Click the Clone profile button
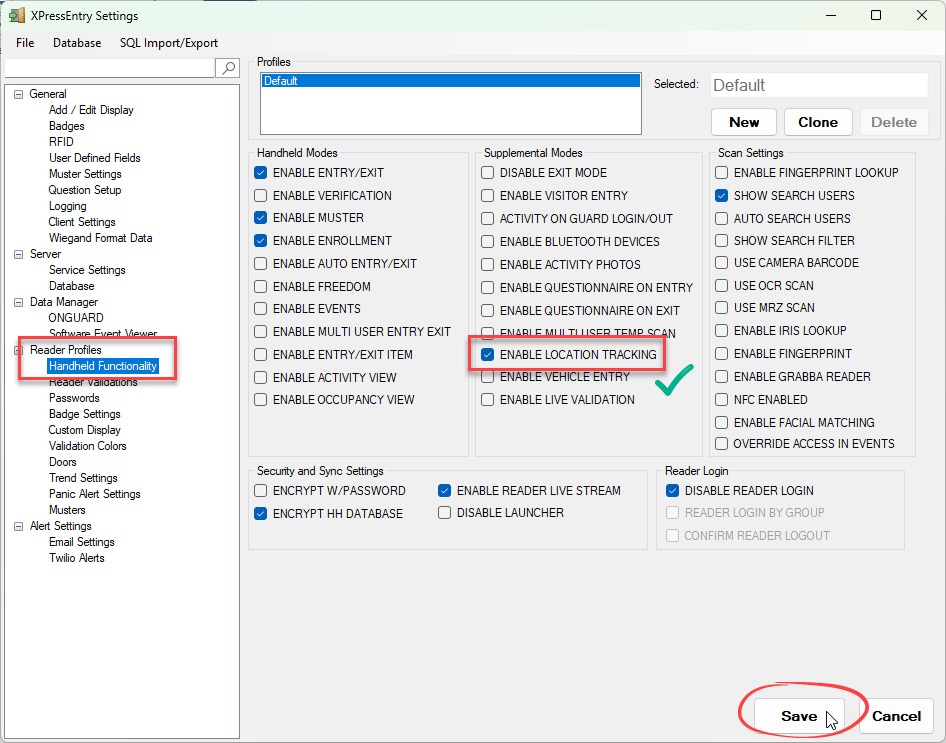The image size is (946, 743). 817,122
